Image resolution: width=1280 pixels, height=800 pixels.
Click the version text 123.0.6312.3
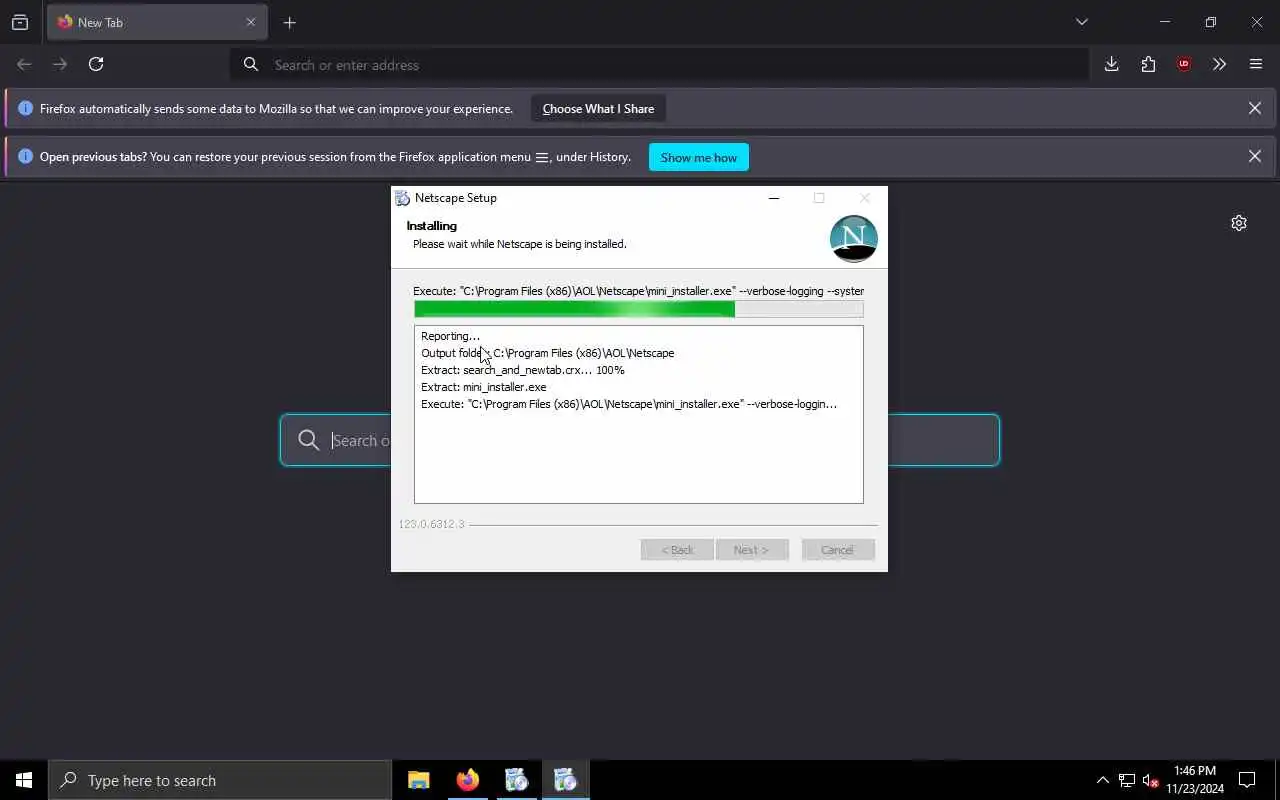431,524
